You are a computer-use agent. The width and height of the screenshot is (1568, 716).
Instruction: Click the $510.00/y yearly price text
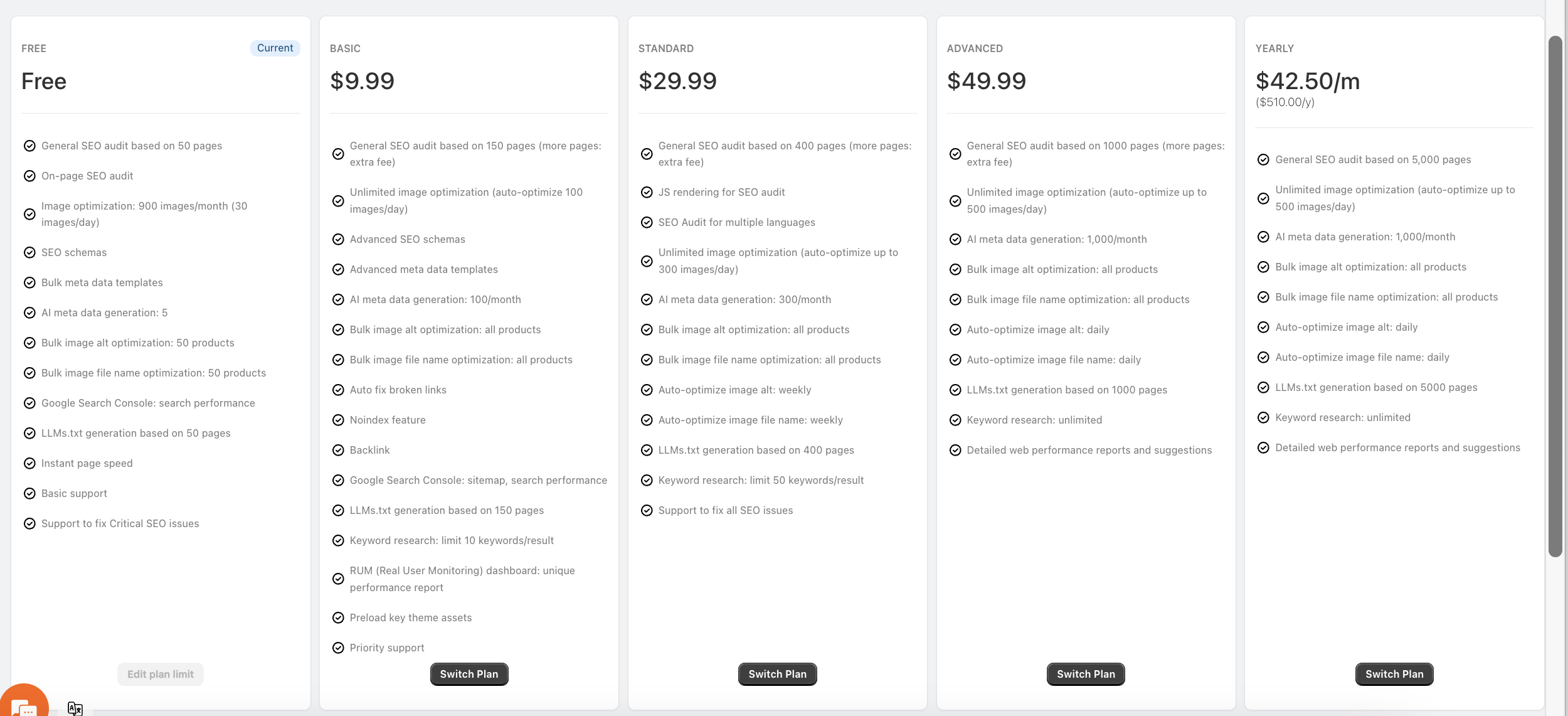[x=1285, y=102]
